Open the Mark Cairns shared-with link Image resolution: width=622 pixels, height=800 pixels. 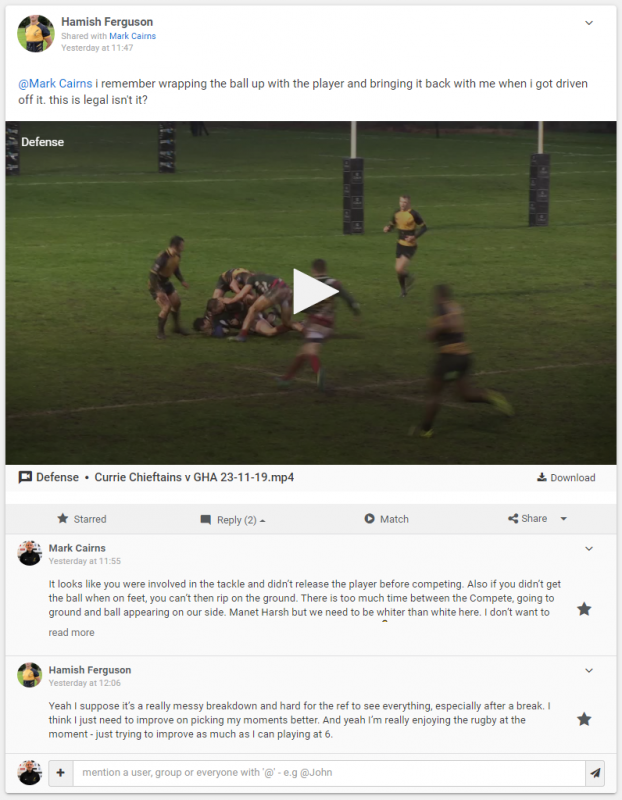133,36
